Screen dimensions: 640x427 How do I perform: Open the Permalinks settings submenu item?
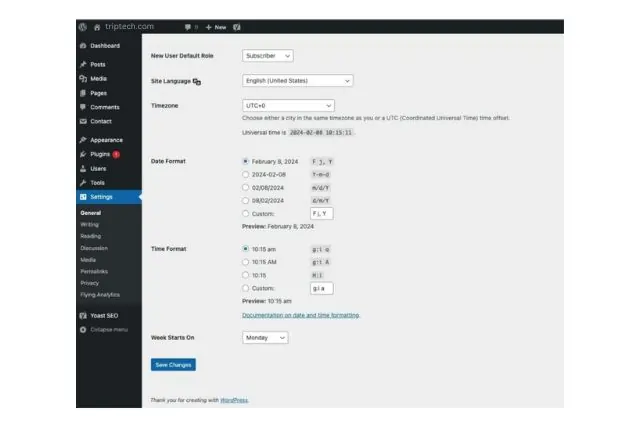tap(94, 271)
